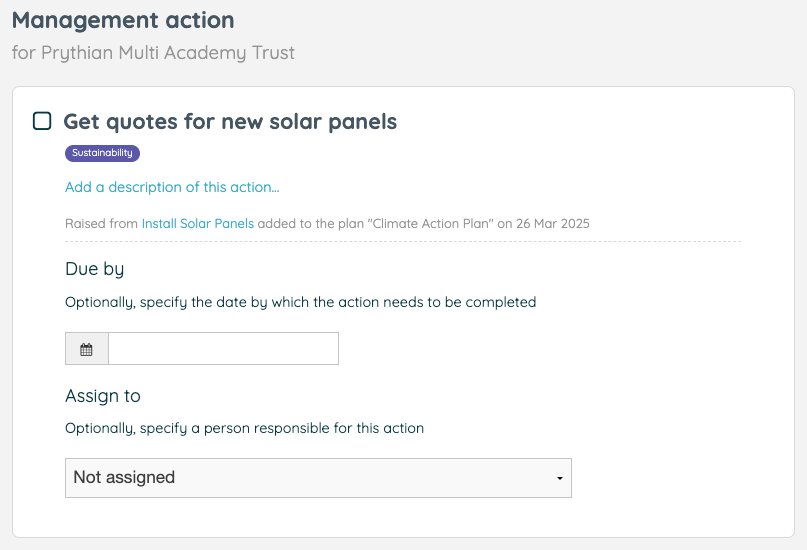Click the small caret arrow in Assign to select
The height and width of the screenshot is (550, 807).
pyautogui.click(x=559, y=478)
